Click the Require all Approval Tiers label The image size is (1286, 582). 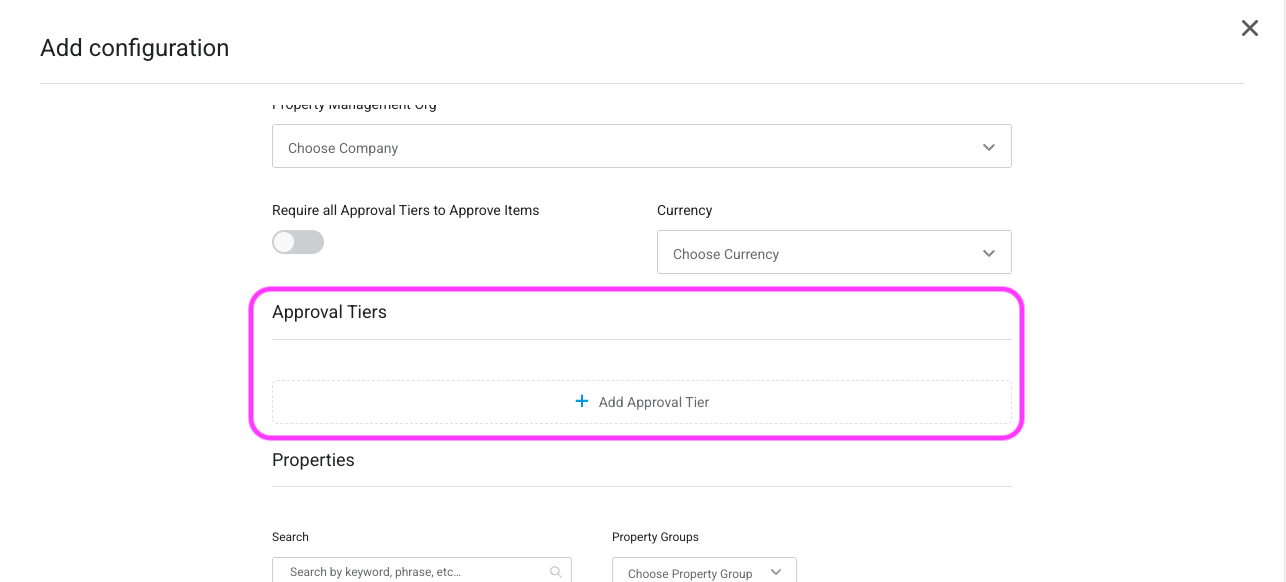[x=405, y=210]
